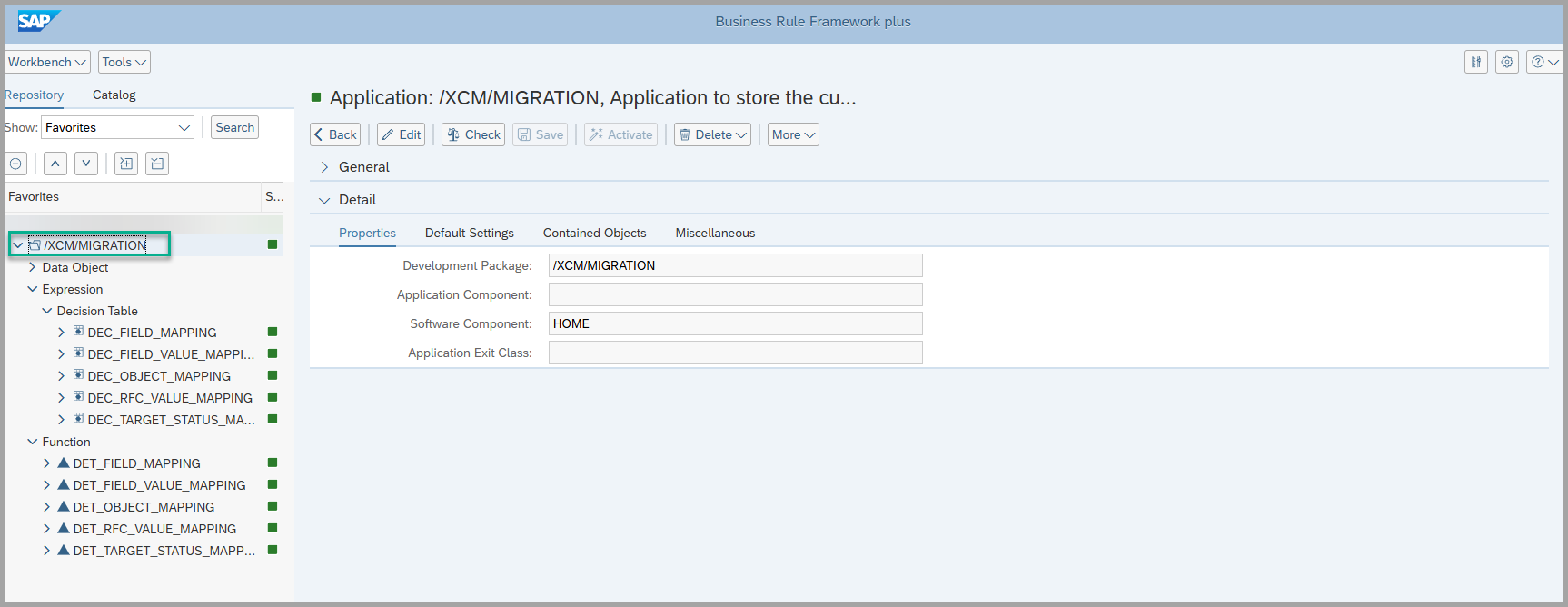Switch to the Contained Objects tab
Viewport: 1568px width, 607px height.
point(594,233)
